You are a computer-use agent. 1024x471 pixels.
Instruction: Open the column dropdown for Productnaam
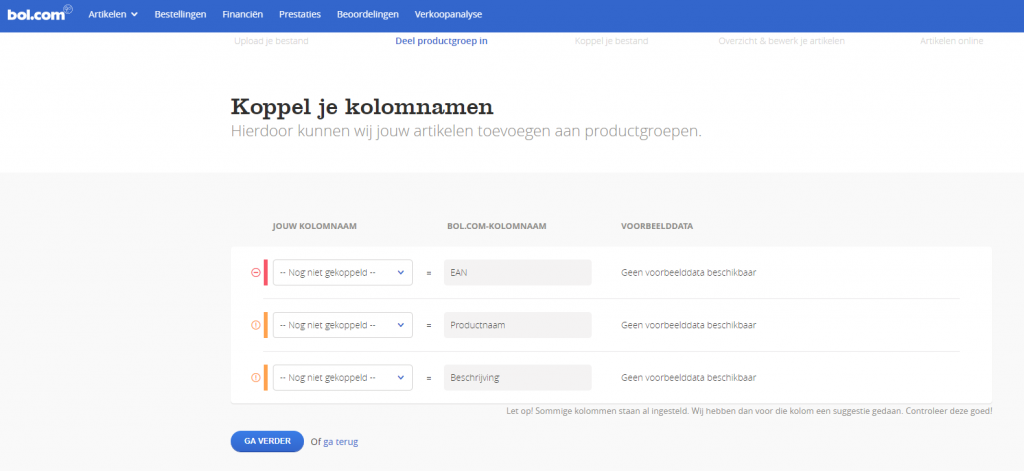tap(342, 325)
